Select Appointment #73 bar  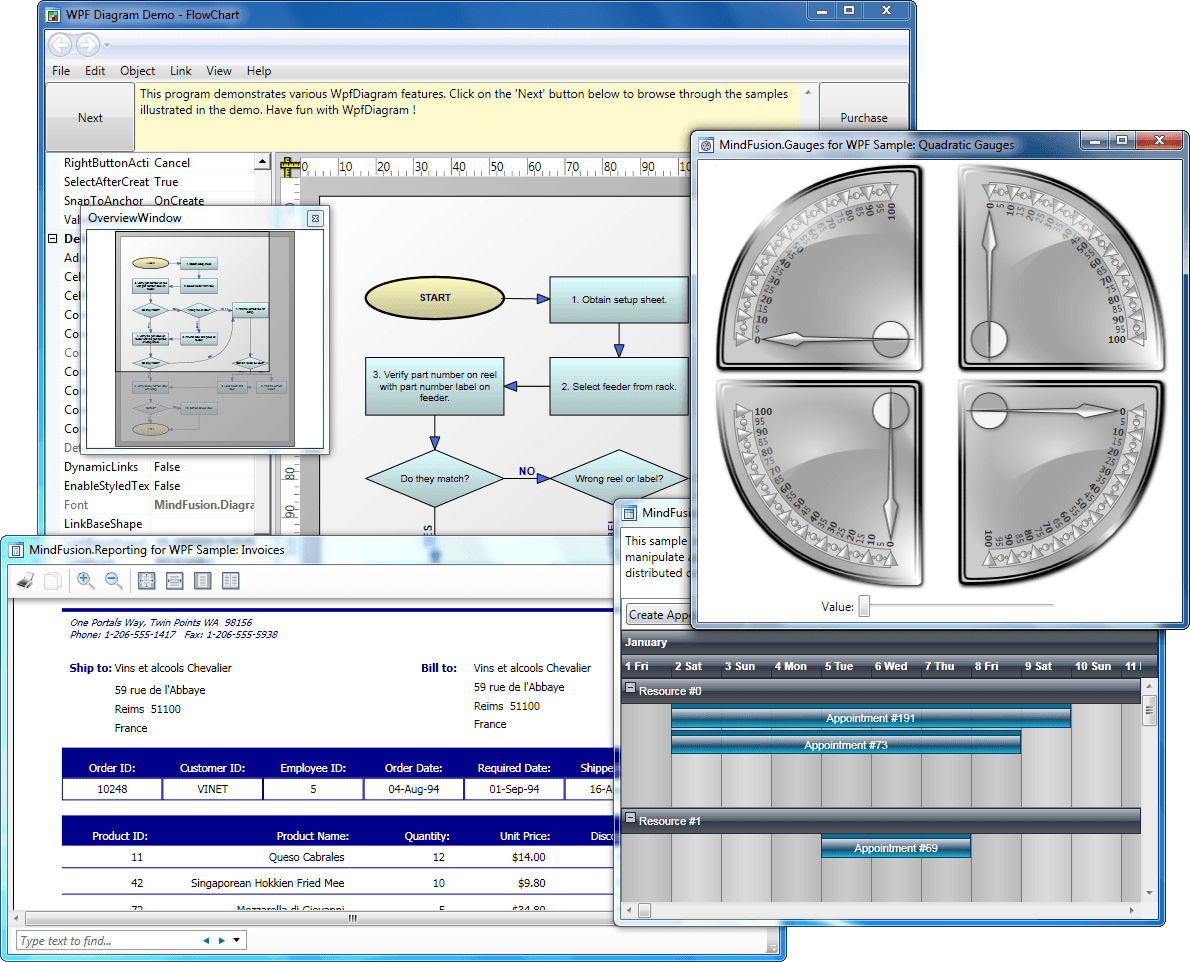(x=845, y=744)
